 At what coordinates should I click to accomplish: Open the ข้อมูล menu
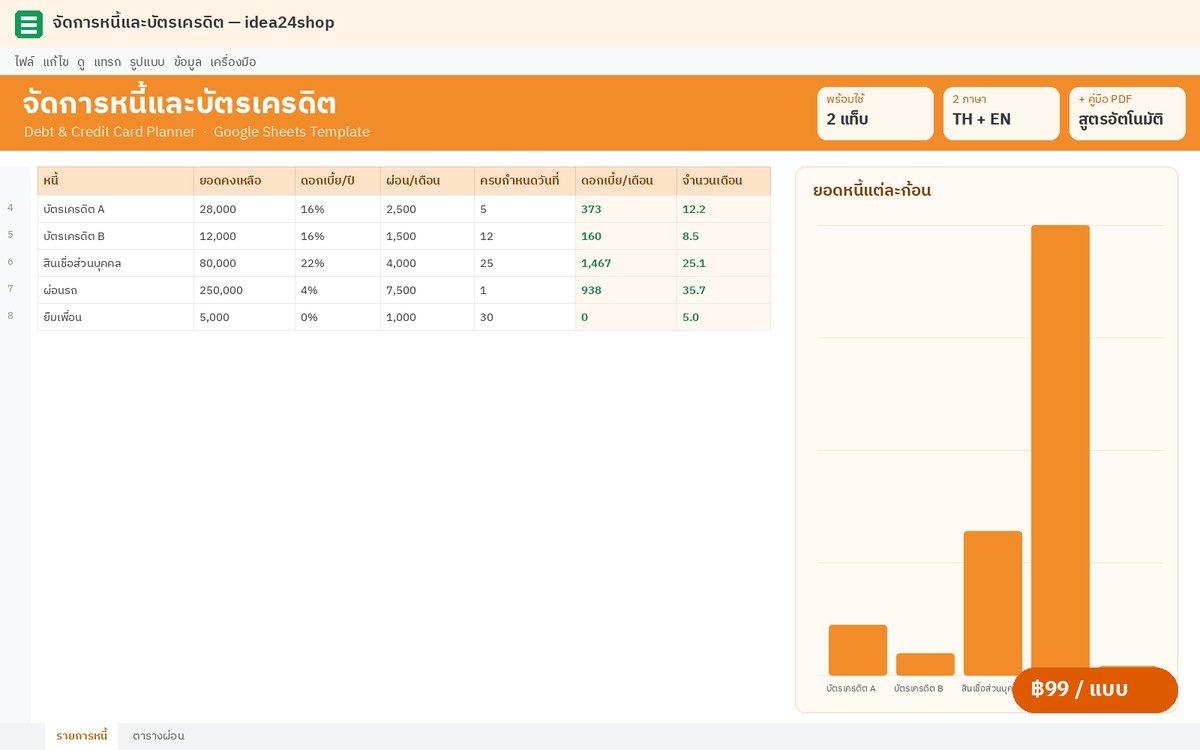pyautogui.click(x=187, y=62)
